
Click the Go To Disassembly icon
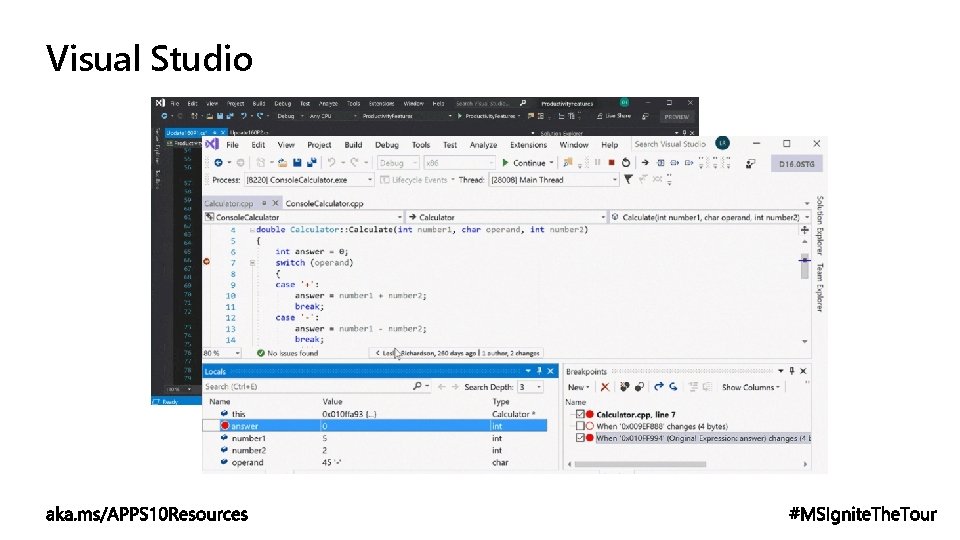[673, 387]
